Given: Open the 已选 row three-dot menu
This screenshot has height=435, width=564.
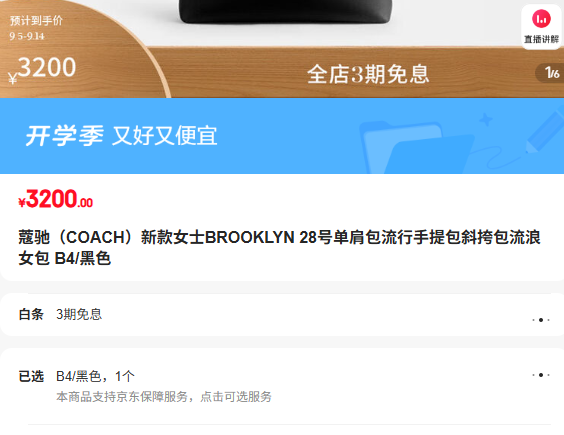Looking at the screenshot, I should [x=541, y=375].
